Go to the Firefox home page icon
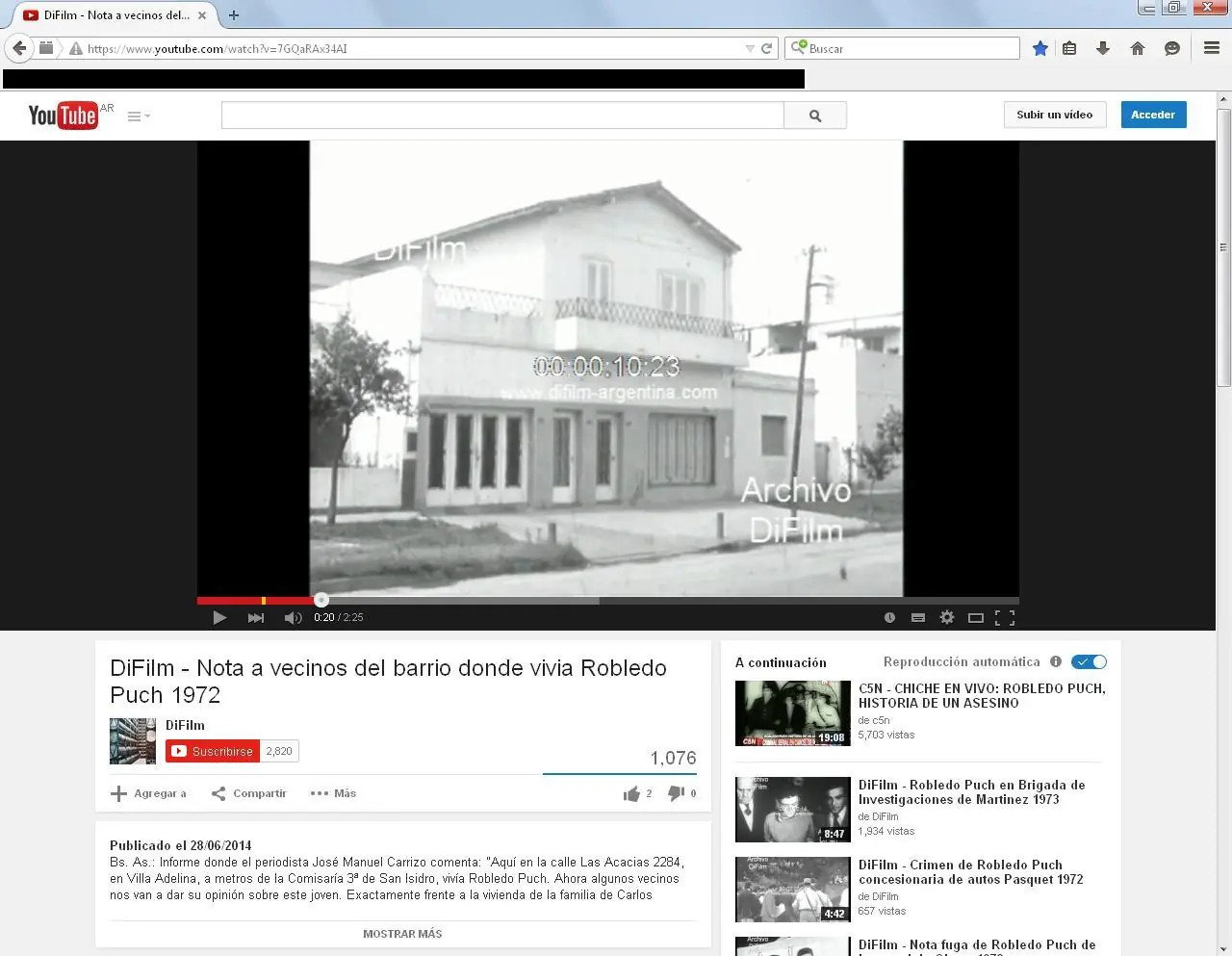 (1138, 48)
